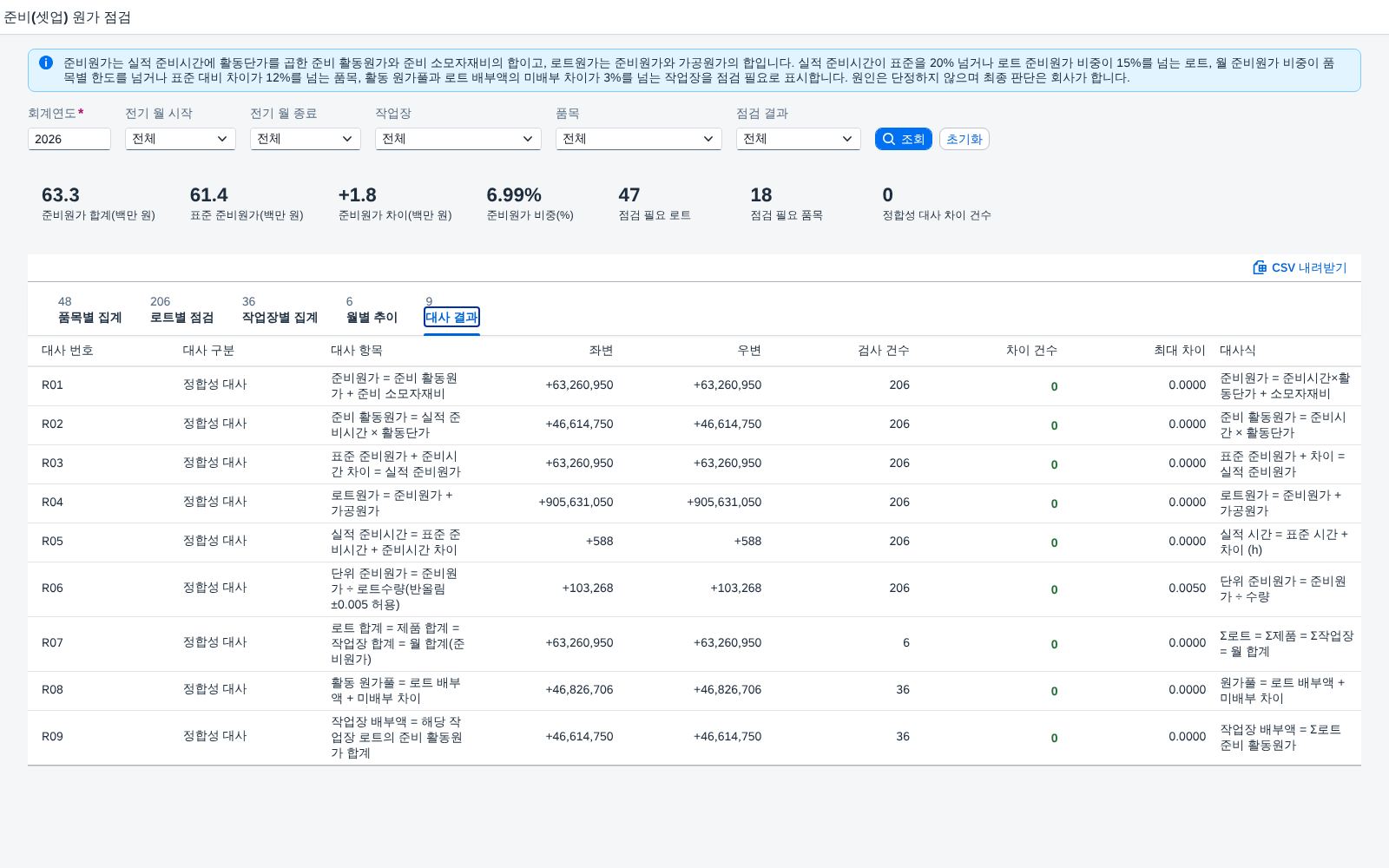1389x868 pixels.
Task: Click the magnifier icon on 조회 button
Action: click(889, 139)
